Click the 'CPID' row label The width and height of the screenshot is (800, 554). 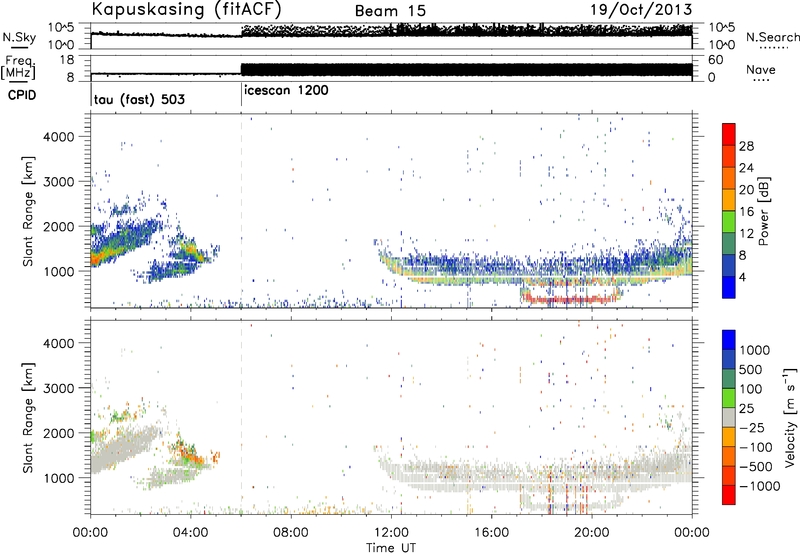coord(22,95)
